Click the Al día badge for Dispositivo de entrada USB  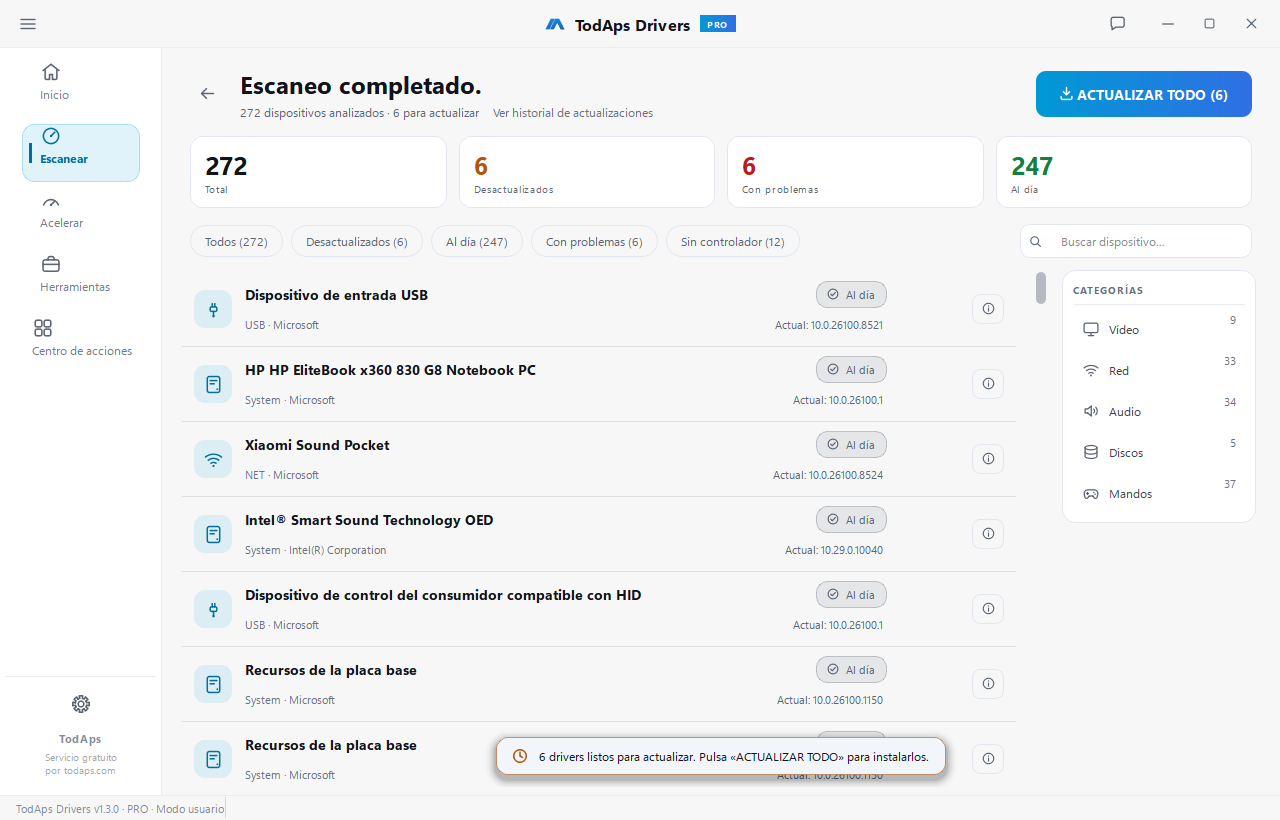pos(851,295)
